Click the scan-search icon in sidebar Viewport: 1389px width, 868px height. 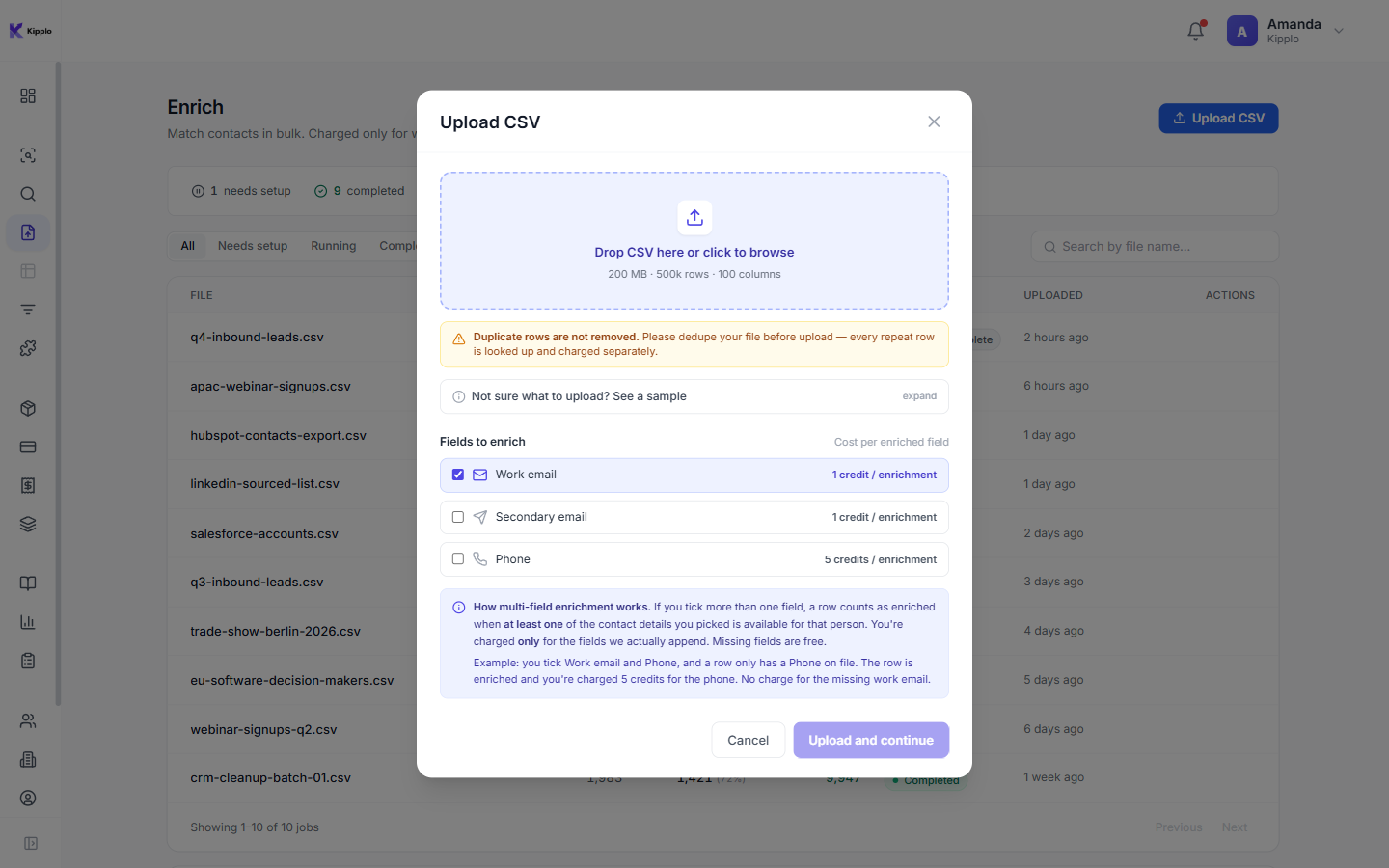(x=28, y=155)
